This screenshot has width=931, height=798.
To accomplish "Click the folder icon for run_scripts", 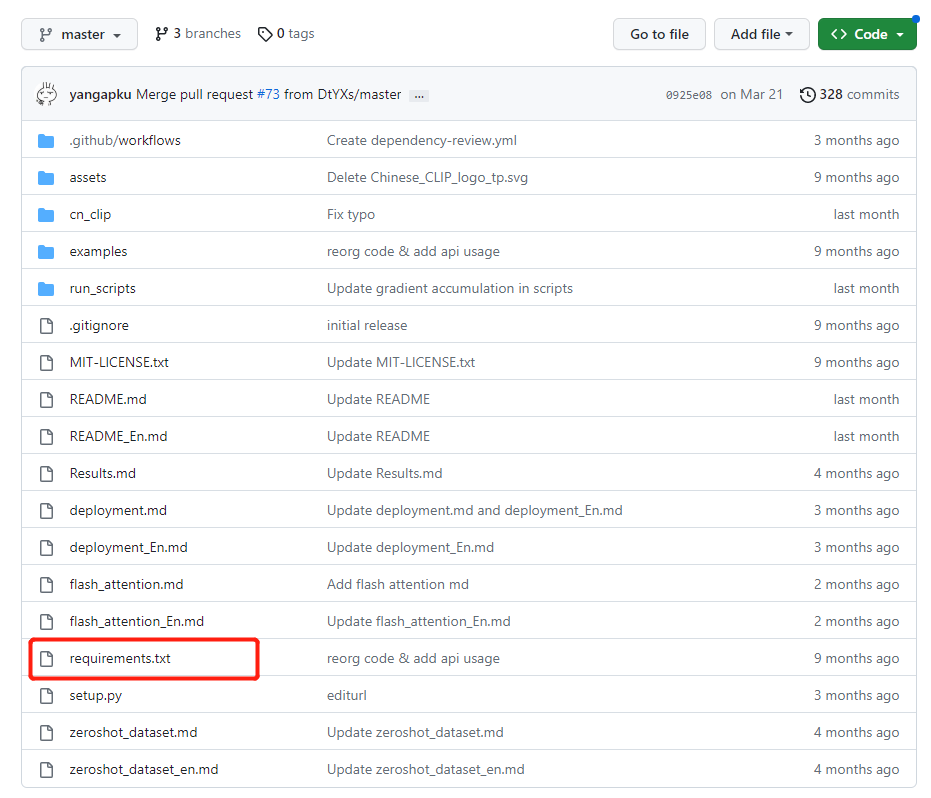I will click(x=46, y=288).
